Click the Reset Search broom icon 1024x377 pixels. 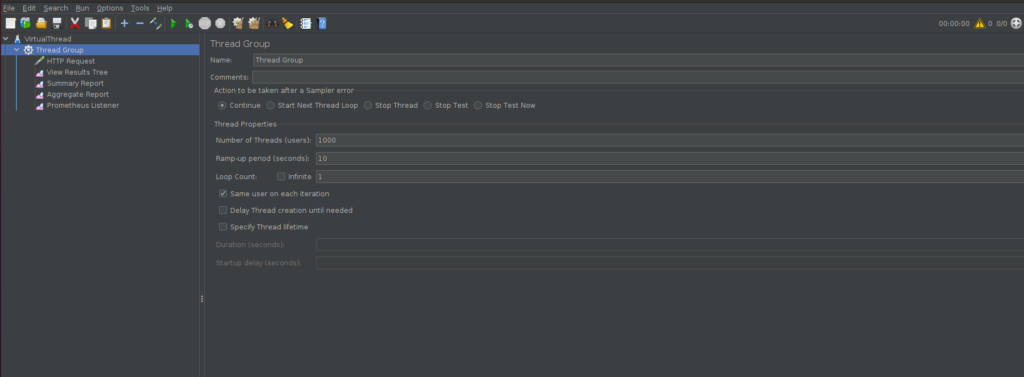tap(287, 24)
